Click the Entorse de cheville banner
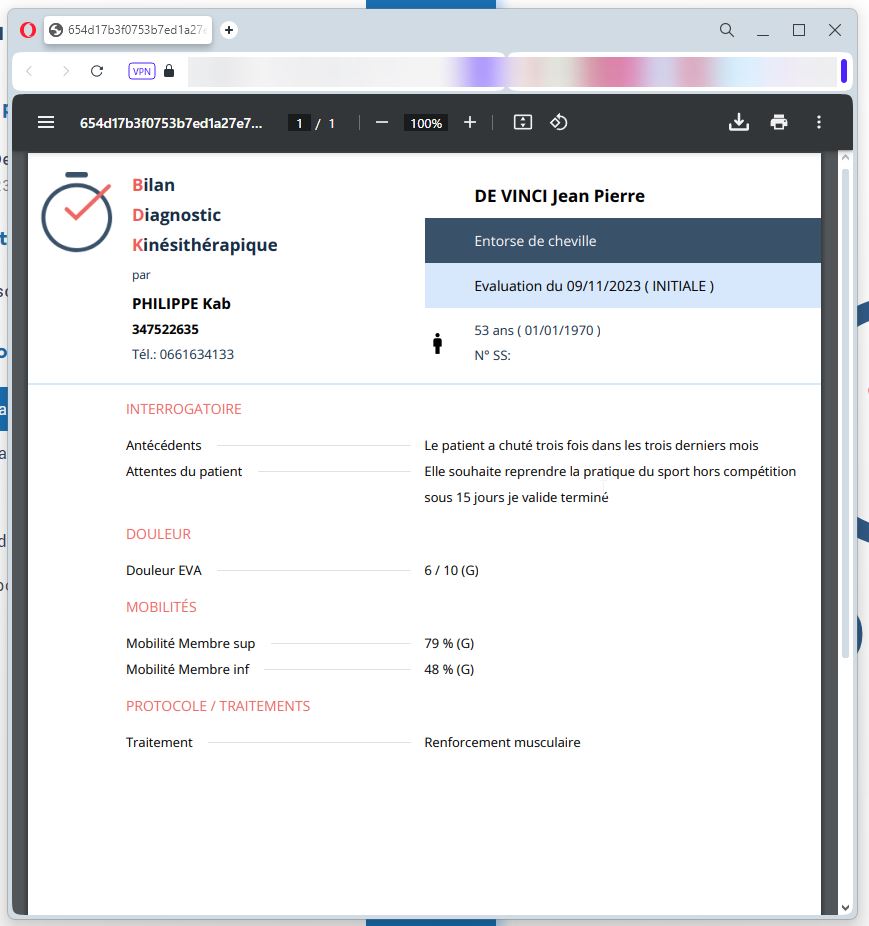869x926 pixels. pos(623,241)
